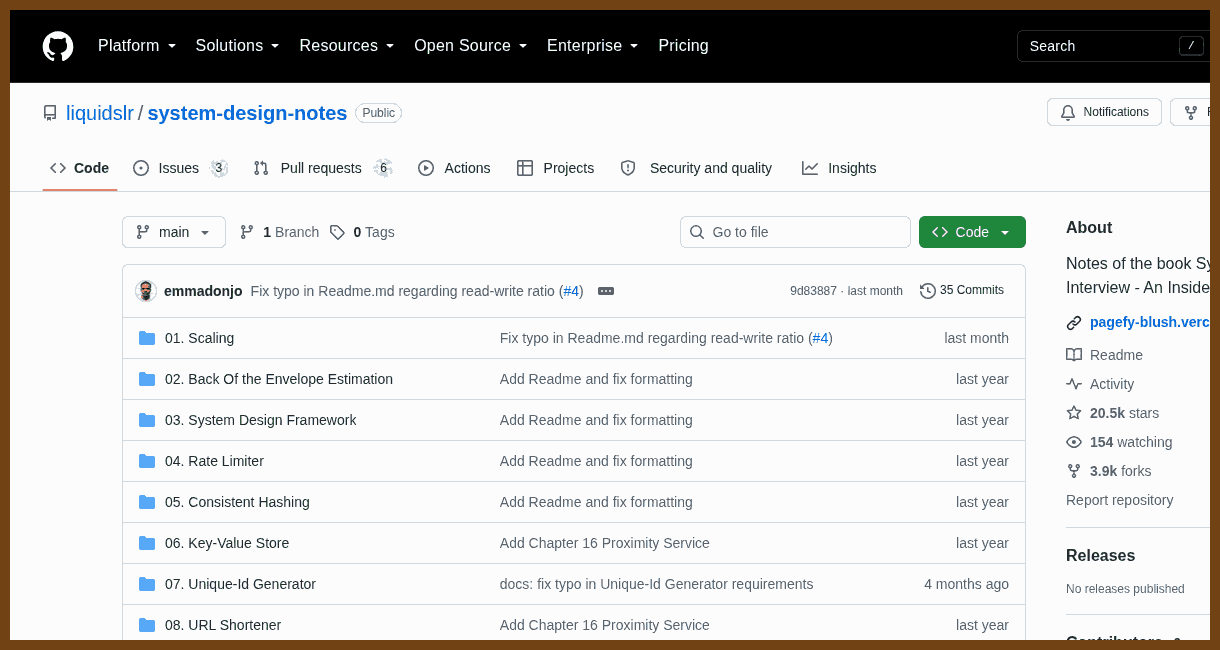Open the liquidslr owner profile link
Viewport: 1220px width, 650px height.
coord(100,113)
